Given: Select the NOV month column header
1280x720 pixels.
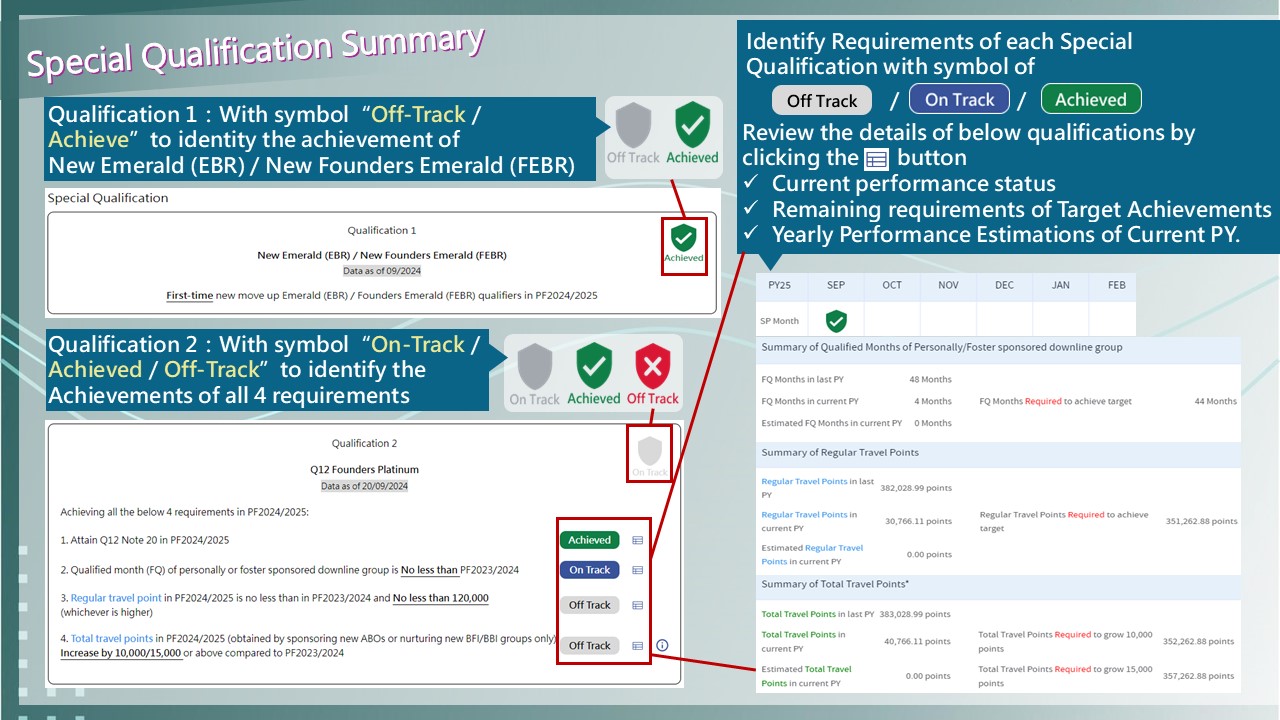Looking at the screenshot, I should 948,285.
